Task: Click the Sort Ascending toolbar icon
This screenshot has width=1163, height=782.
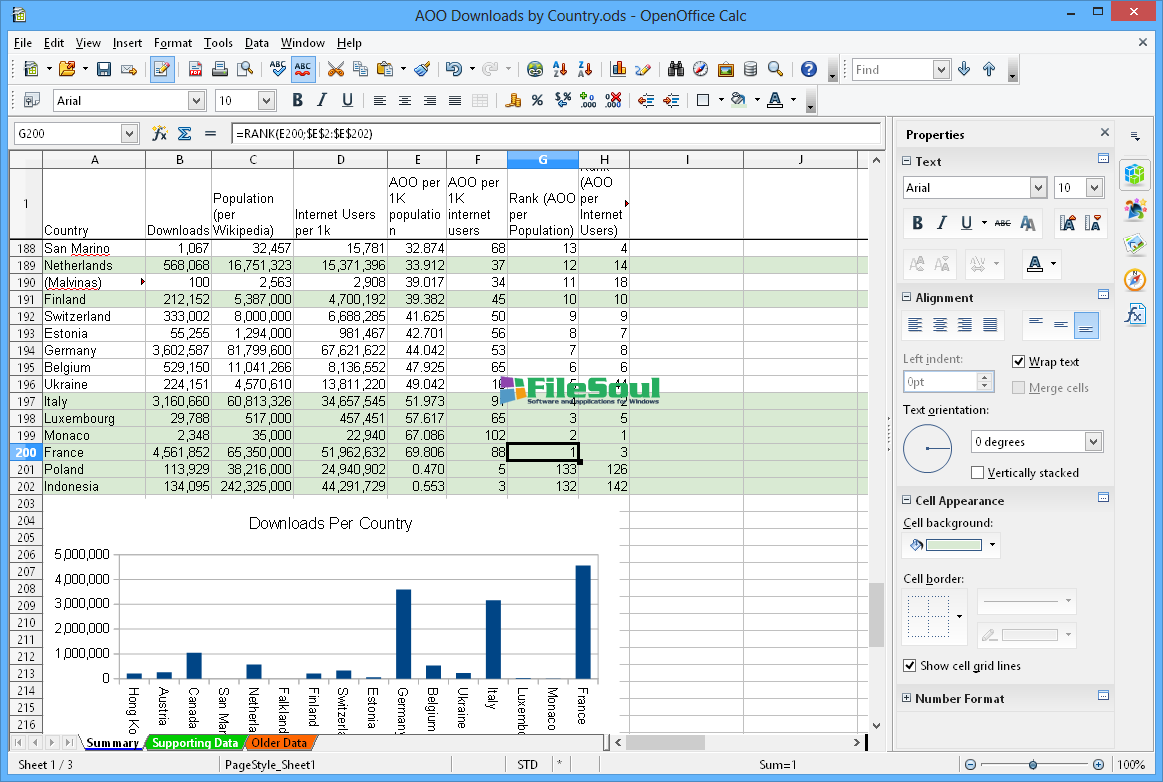Action: click(x=561, y=69)
